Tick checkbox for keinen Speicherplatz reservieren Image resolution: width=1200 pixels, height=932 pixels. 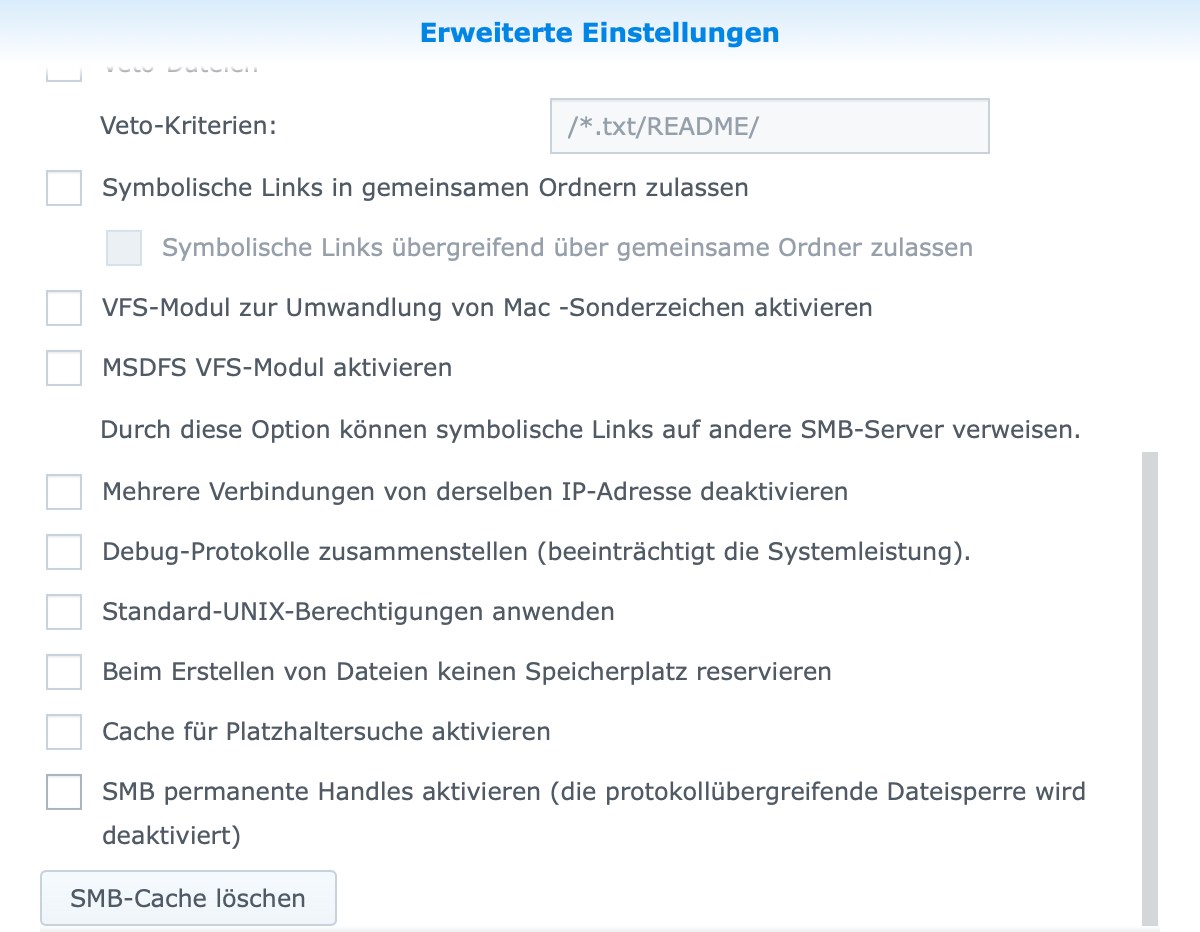[x=64, y=672]
